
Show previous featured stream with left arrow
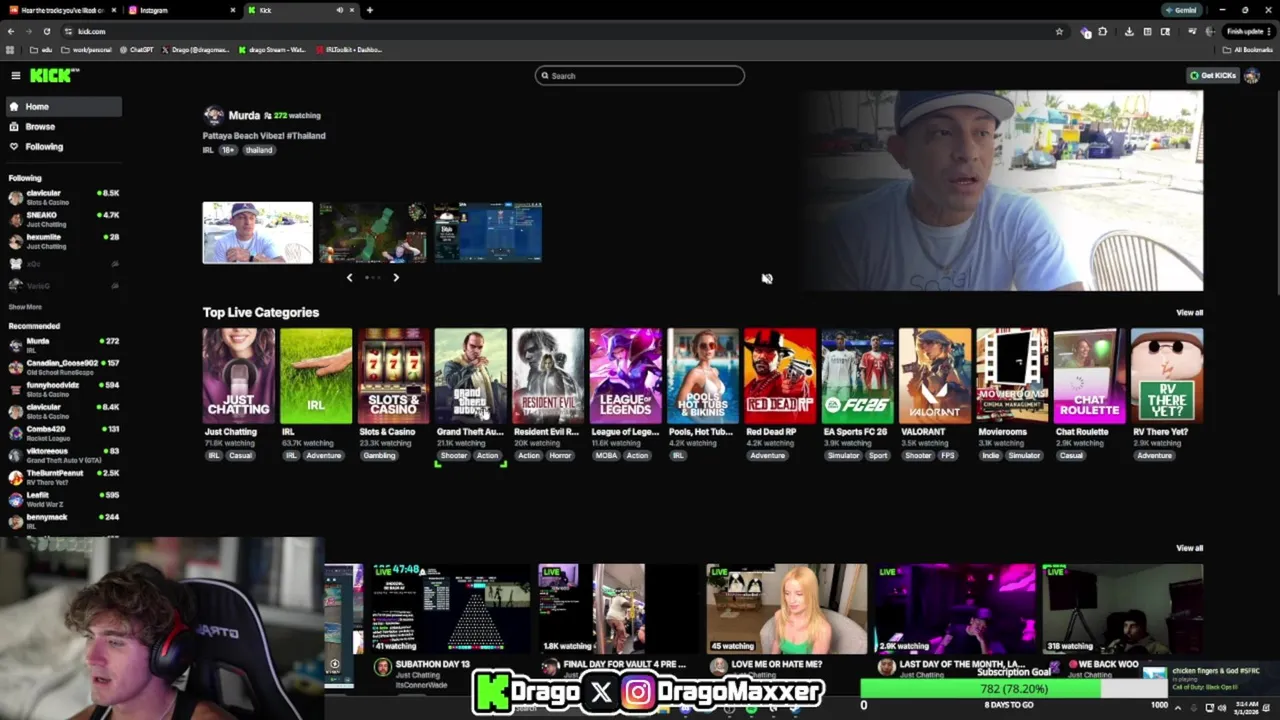(x=349, y=277)
